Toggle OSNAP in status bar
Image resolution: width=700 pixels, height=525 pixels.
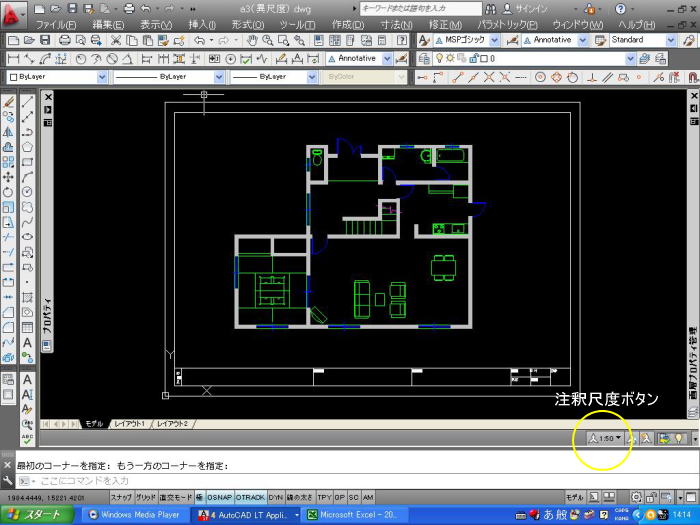tap(219, 497)
